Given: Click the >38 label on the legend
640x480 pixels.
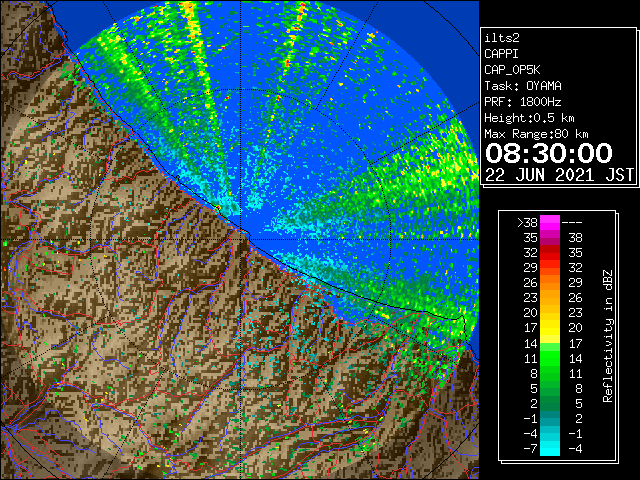Looking at the screenshot, I should [x=527, y=223].
